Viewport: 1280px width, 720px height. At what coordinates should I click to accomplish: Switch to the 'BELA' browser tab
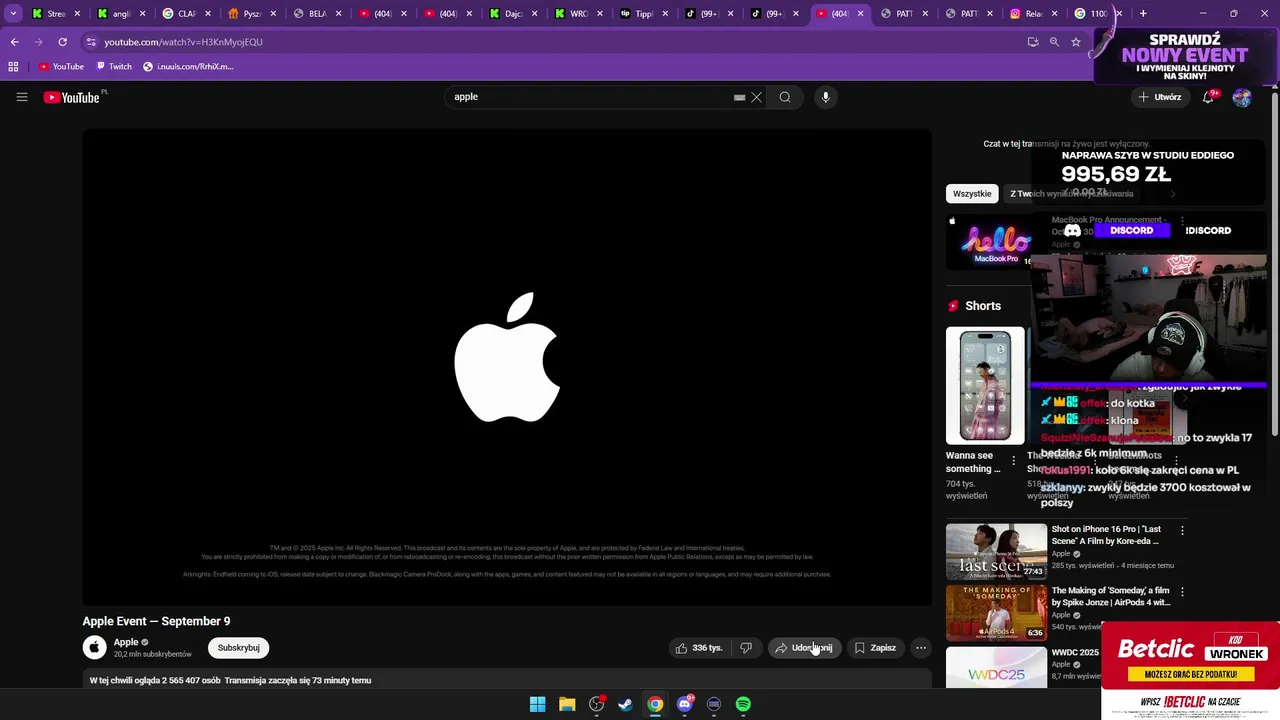(317, 13)
